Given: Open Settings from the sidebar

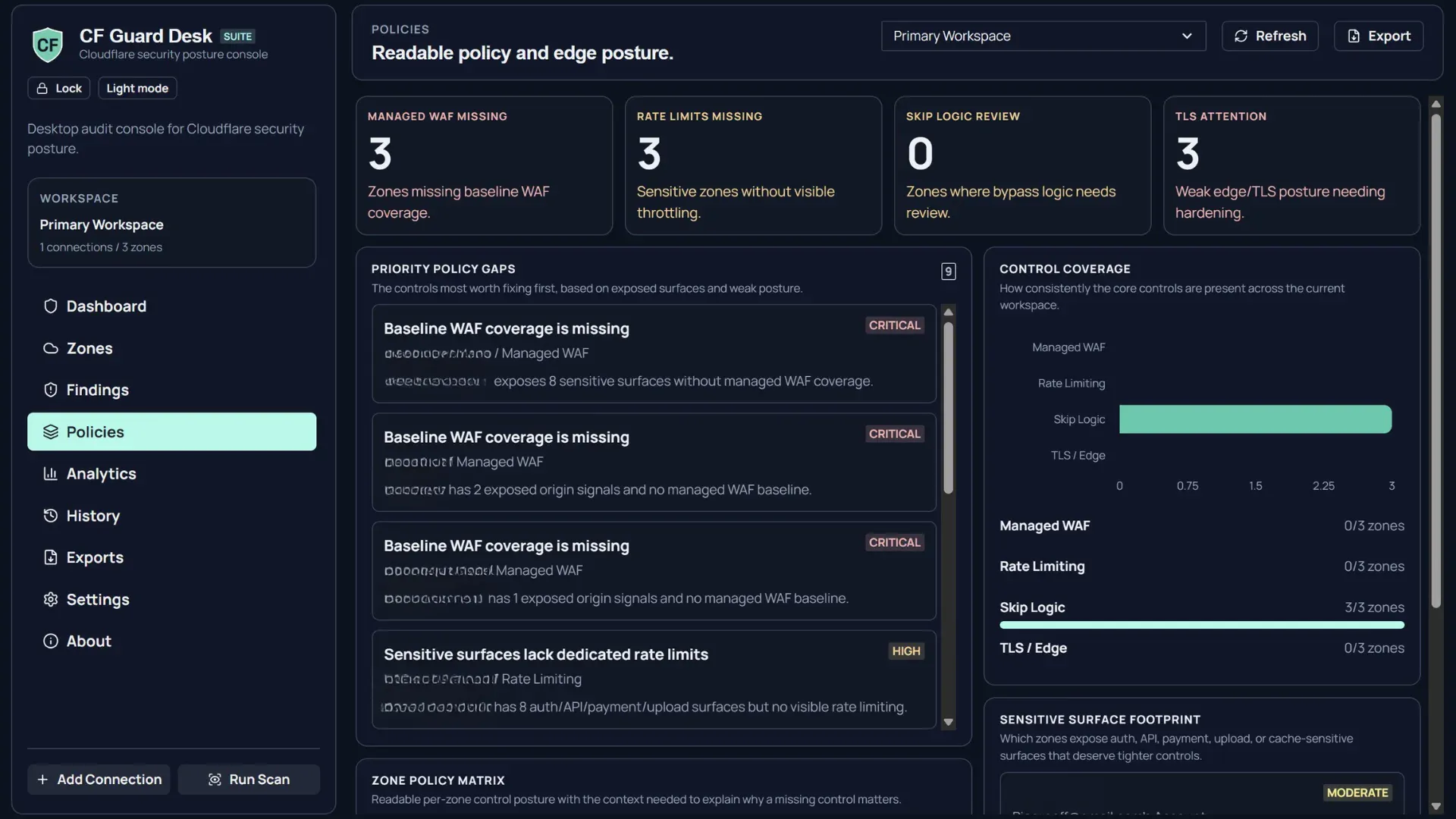Looking at the screenshot, I should point(172,599).
